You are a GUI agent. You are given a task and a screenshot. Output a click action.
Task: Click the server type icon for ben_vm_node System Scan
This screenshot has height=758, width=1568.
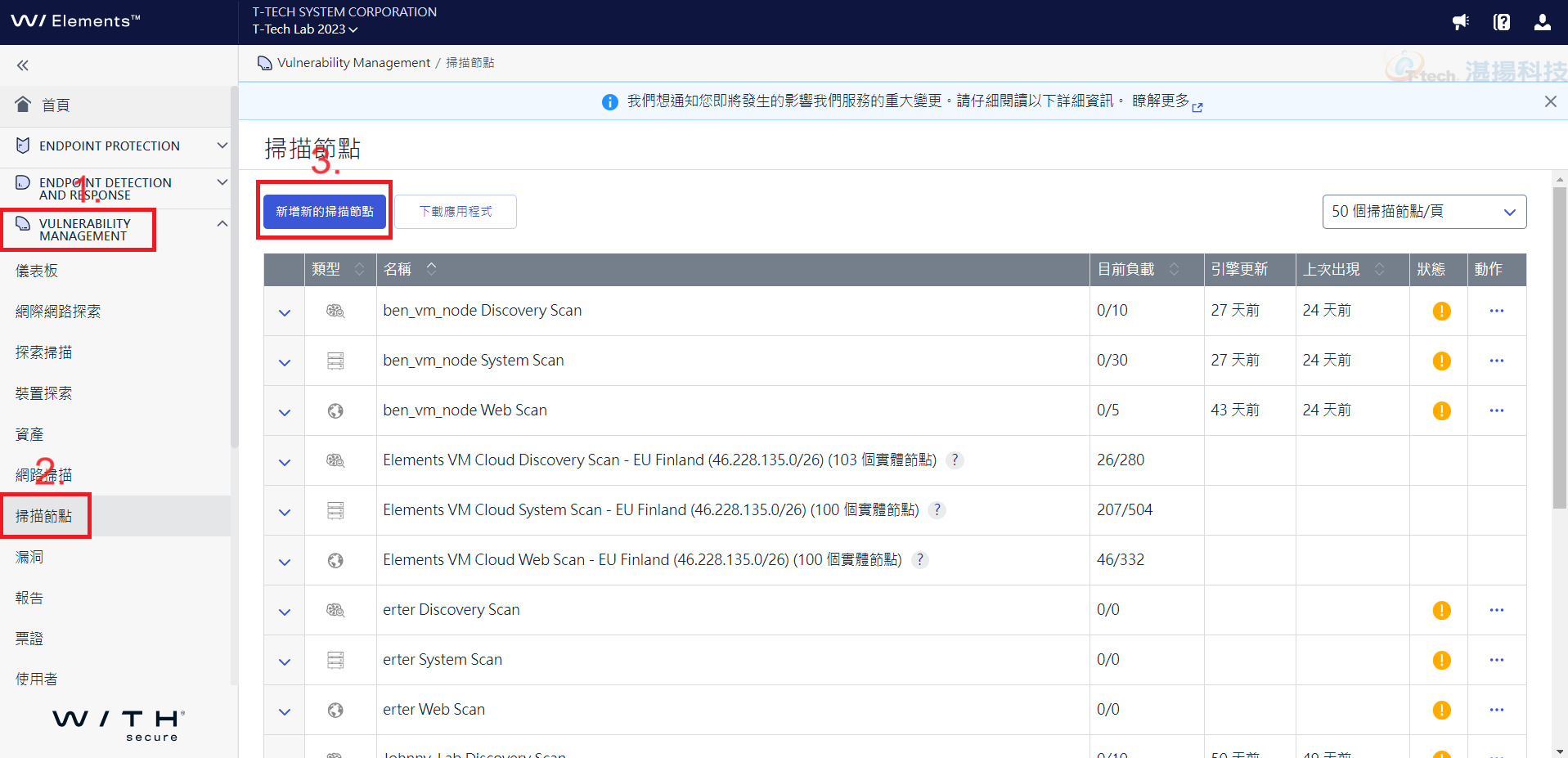pyautogui.click(x=335, y=361)
